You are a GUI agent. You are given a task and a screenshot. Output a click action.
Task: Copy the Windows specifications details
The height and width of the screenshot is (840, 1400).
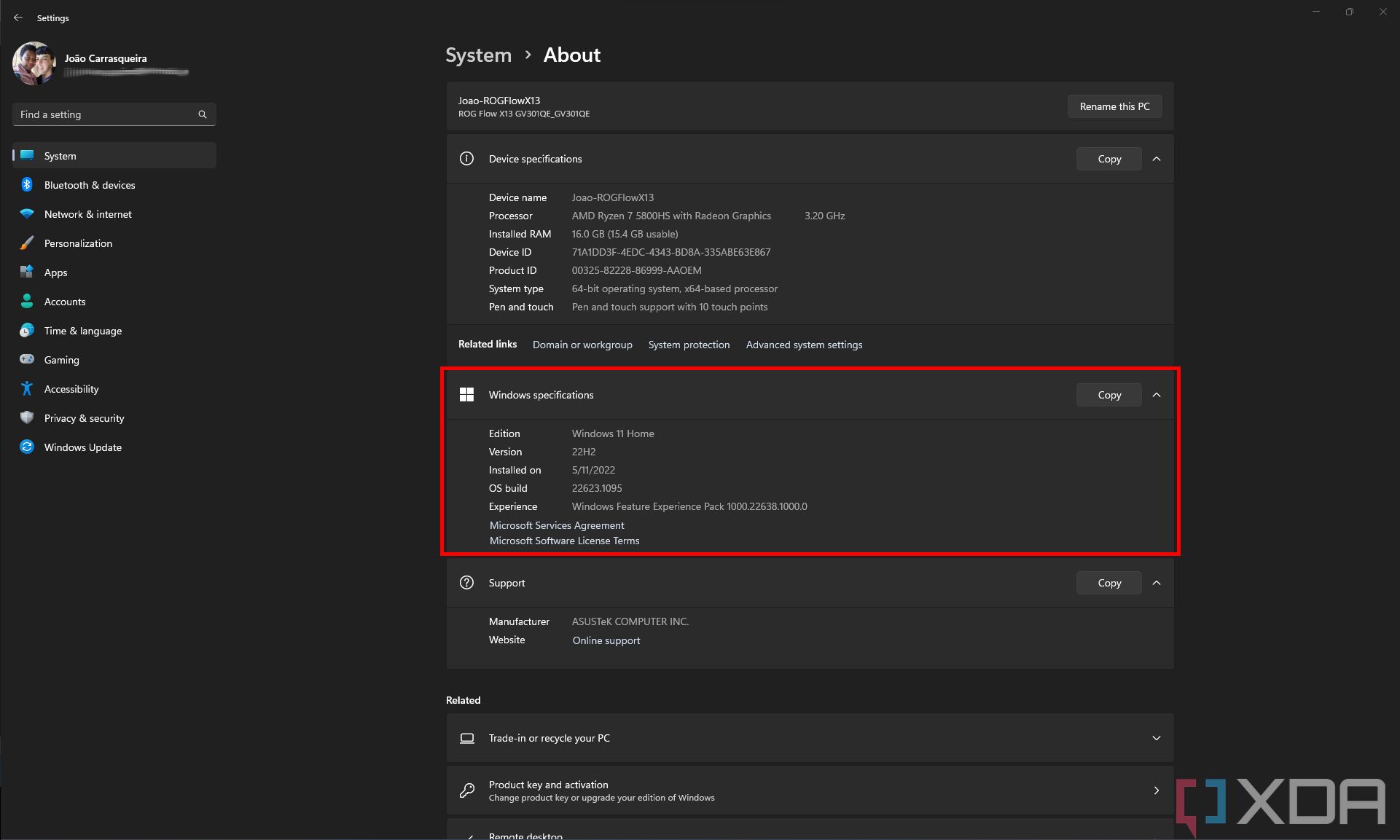[1108, 394]
